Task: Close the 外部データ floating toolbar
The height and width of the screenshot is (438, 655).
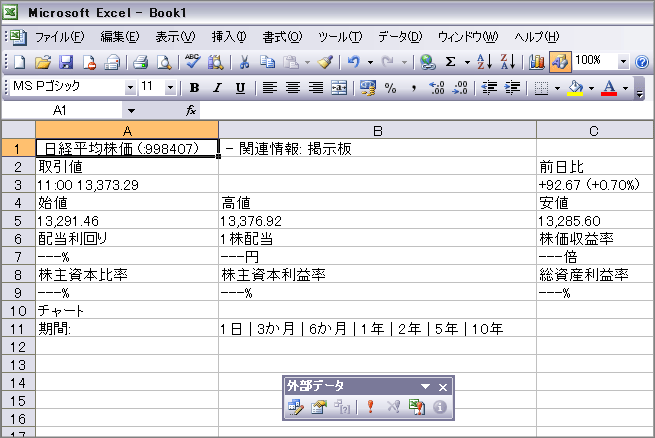Action: pyautogui.click(x=443, y=387)
